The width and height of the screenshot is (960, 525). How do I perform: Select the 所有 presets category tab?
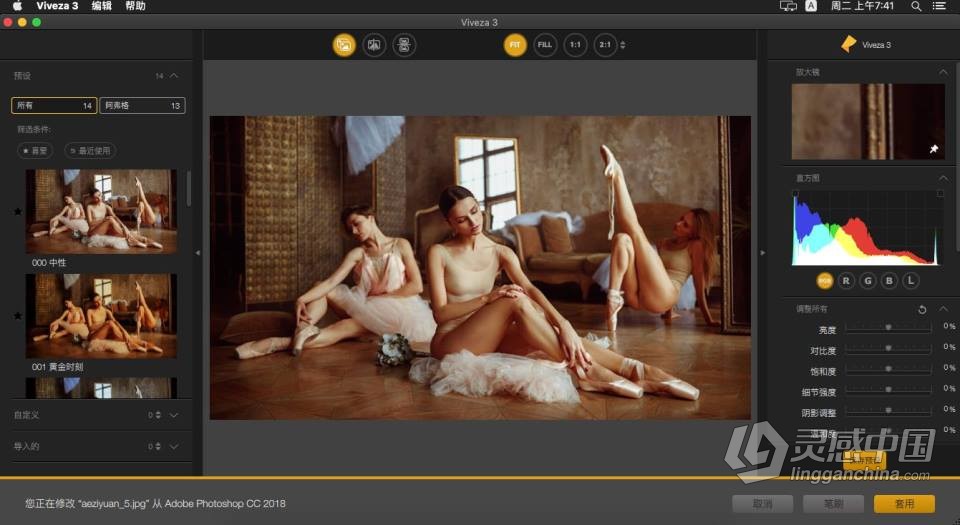tap(54, 105)
